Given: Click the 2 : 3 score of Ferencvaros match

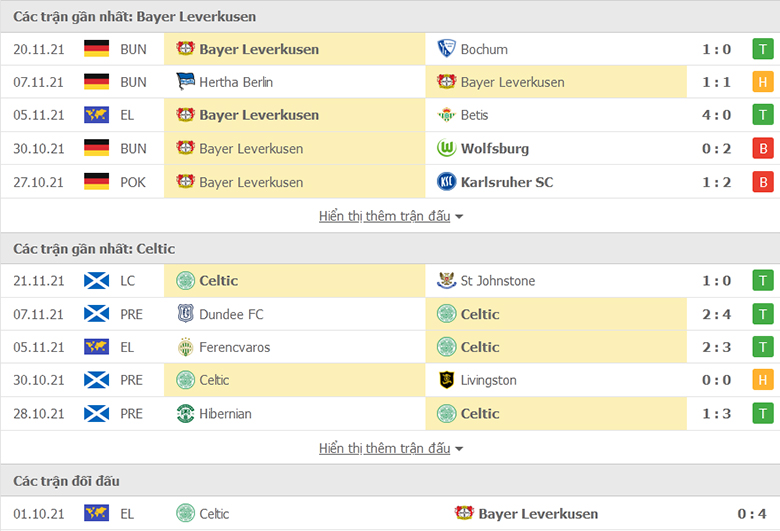Looking at the screenshot, I should tap(716, 347).
